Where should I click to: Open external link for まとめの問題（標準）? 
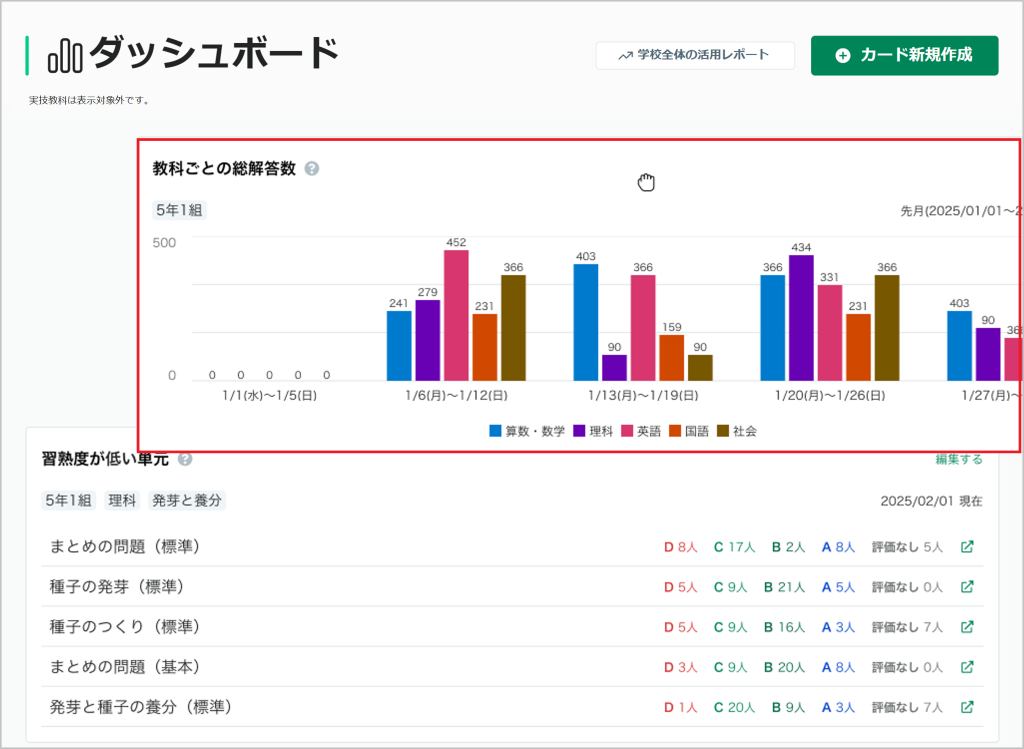[967, 547]
